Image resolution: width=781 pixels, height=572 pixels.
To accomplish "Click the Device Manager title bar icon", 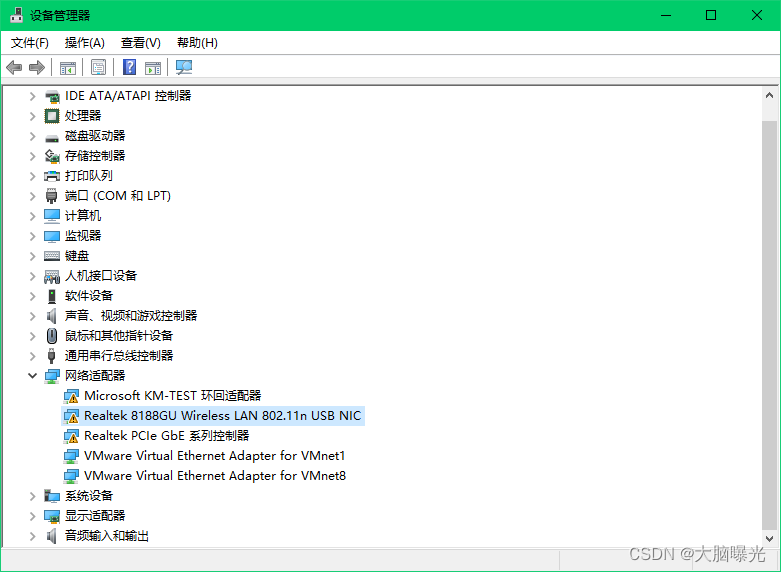I will (16, 15).
